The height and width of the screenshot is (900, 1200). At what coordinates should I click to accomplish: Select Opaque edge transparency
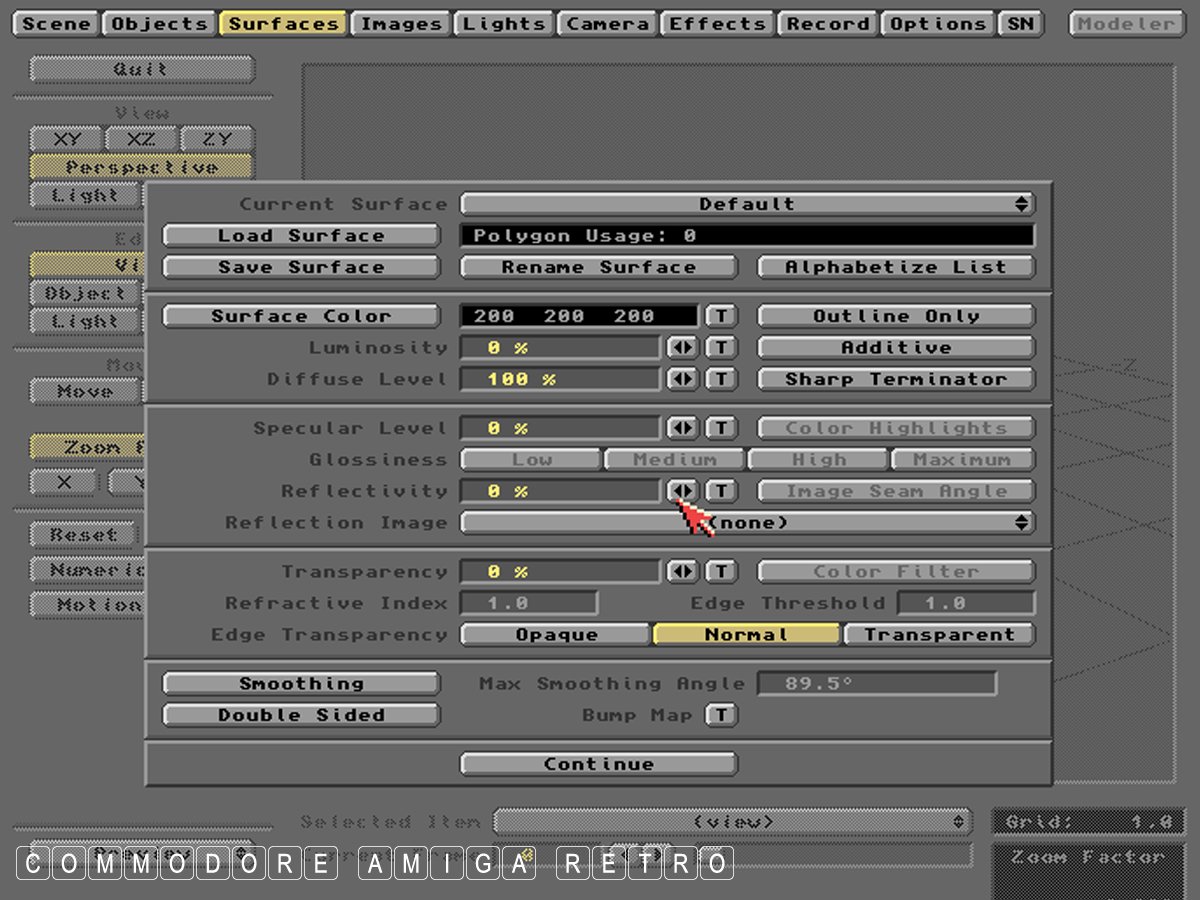(556, 635)
